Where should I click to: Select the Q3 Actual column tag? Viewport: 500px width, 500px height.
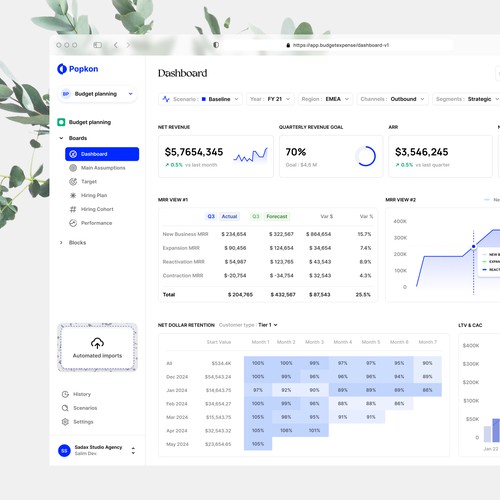(223, 216)
